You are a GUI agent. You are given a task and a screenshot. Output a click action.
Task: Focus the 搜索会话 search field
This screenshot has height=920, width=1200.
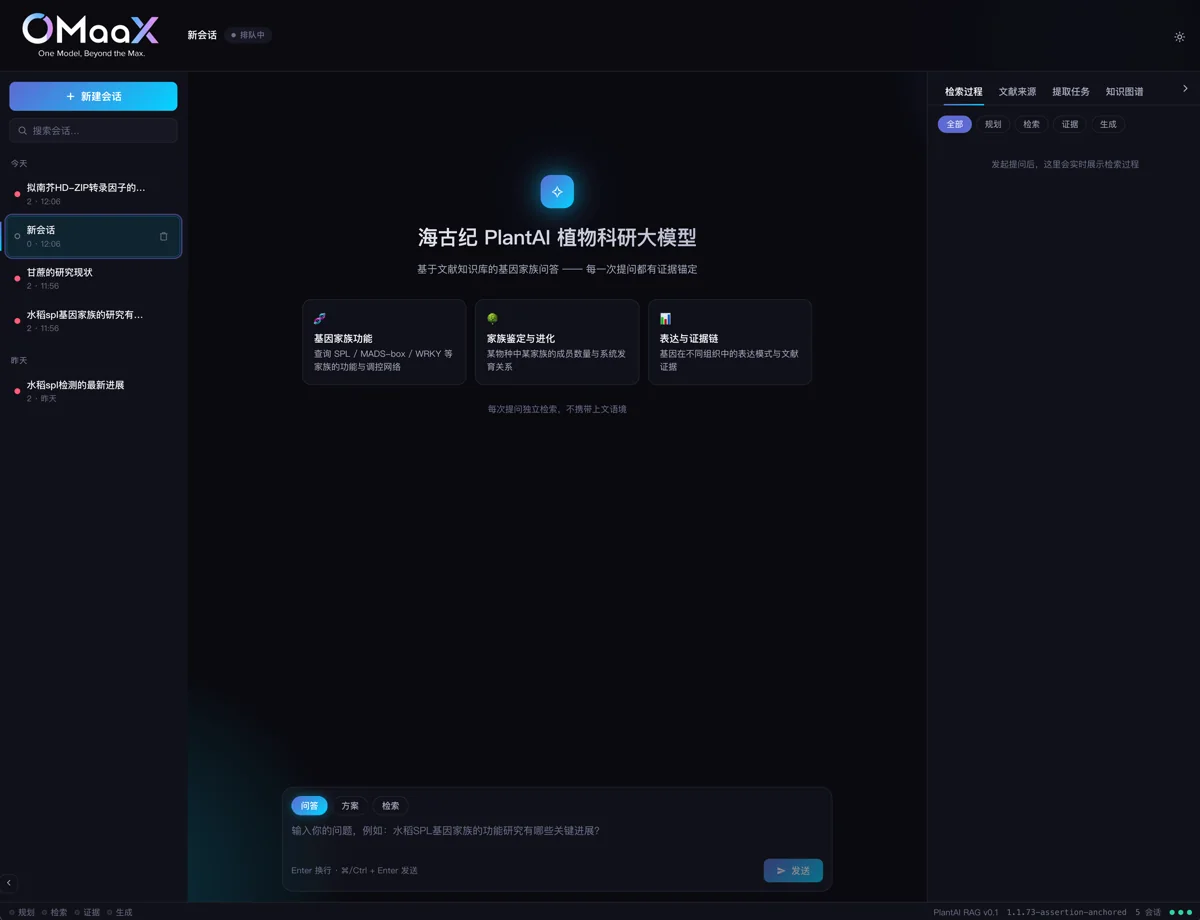94,131
